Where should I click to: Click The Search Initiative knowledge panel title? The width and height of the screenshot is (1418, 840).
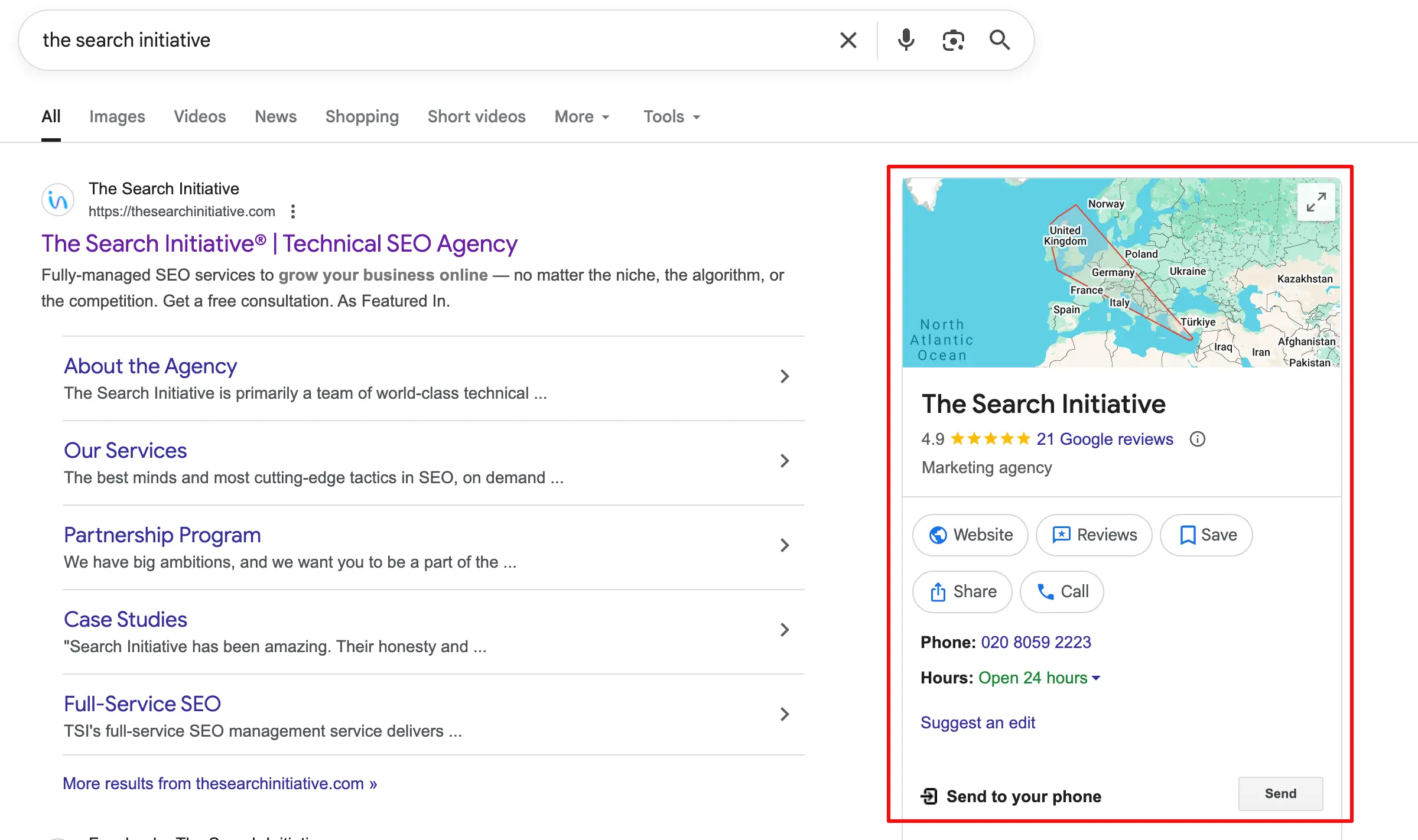tap(1043, 404)
